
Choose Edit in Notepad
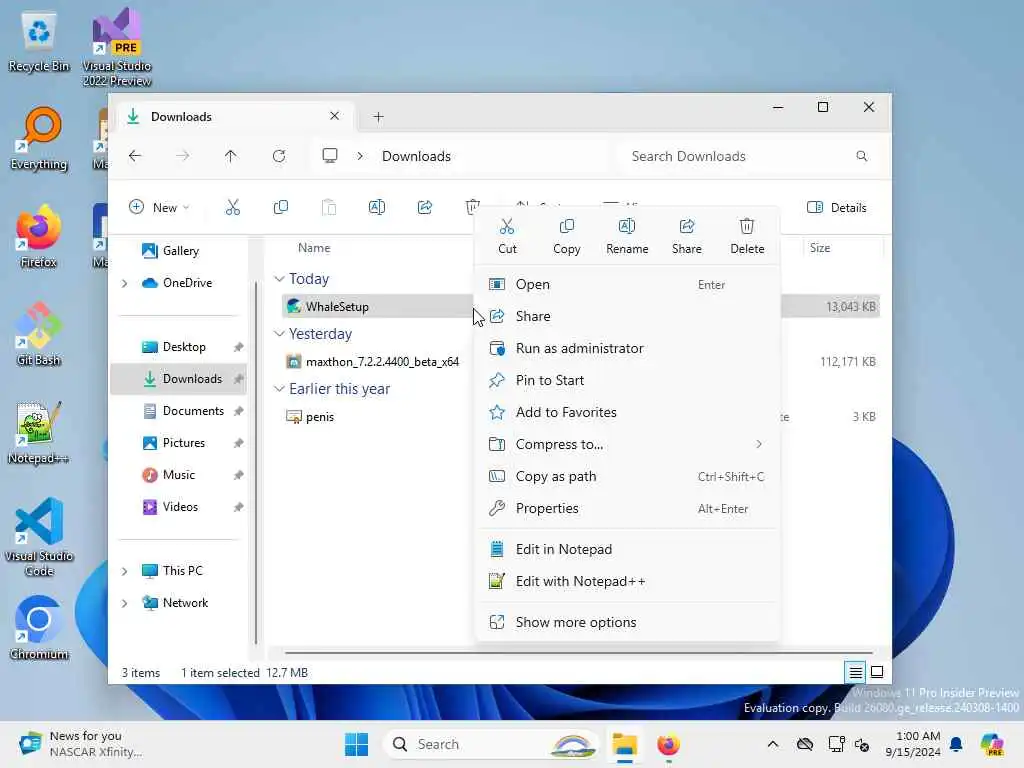pos(627,549)
